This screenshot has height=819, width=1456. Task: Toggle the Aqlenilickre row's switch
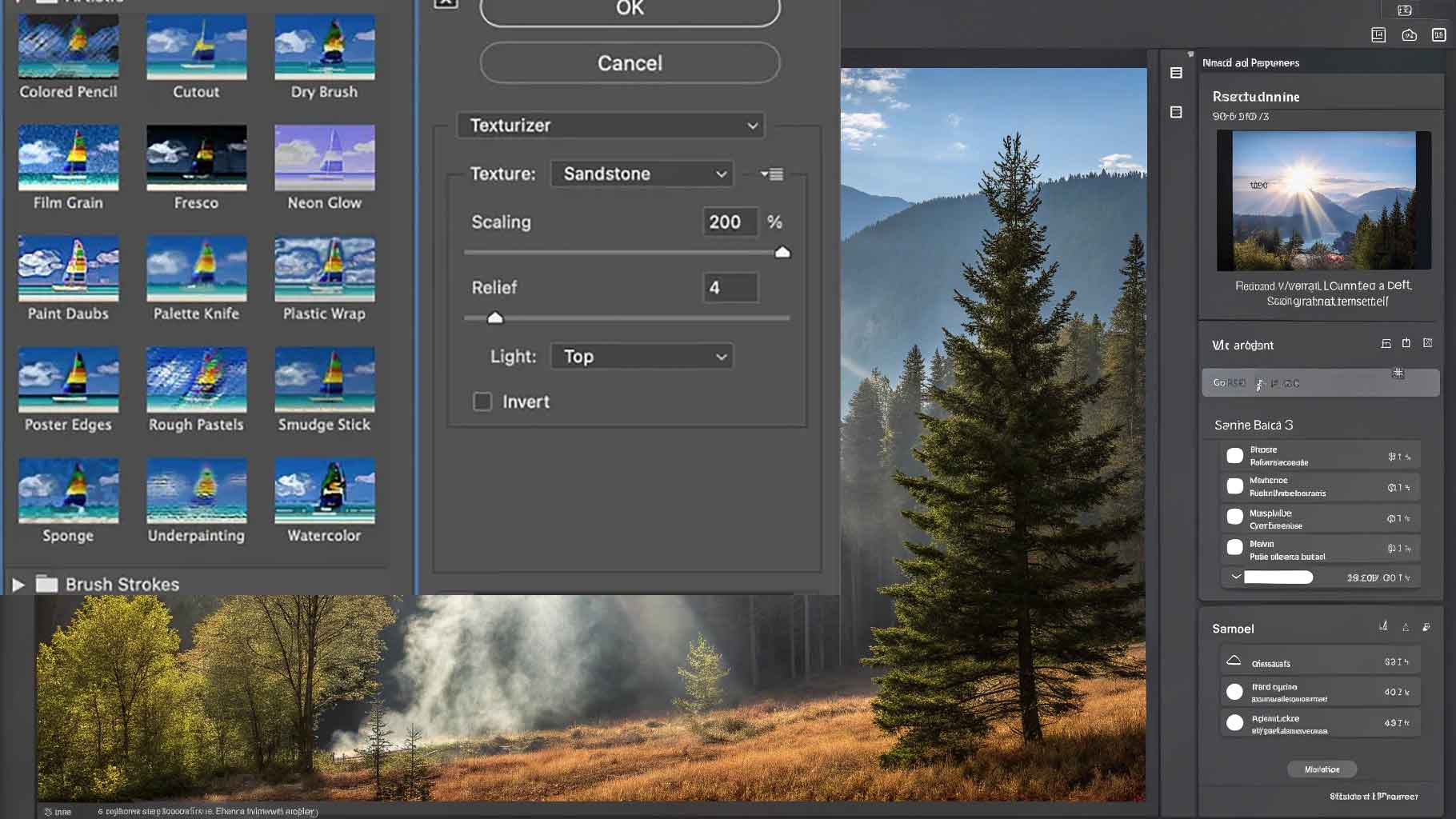(1234, 723)
